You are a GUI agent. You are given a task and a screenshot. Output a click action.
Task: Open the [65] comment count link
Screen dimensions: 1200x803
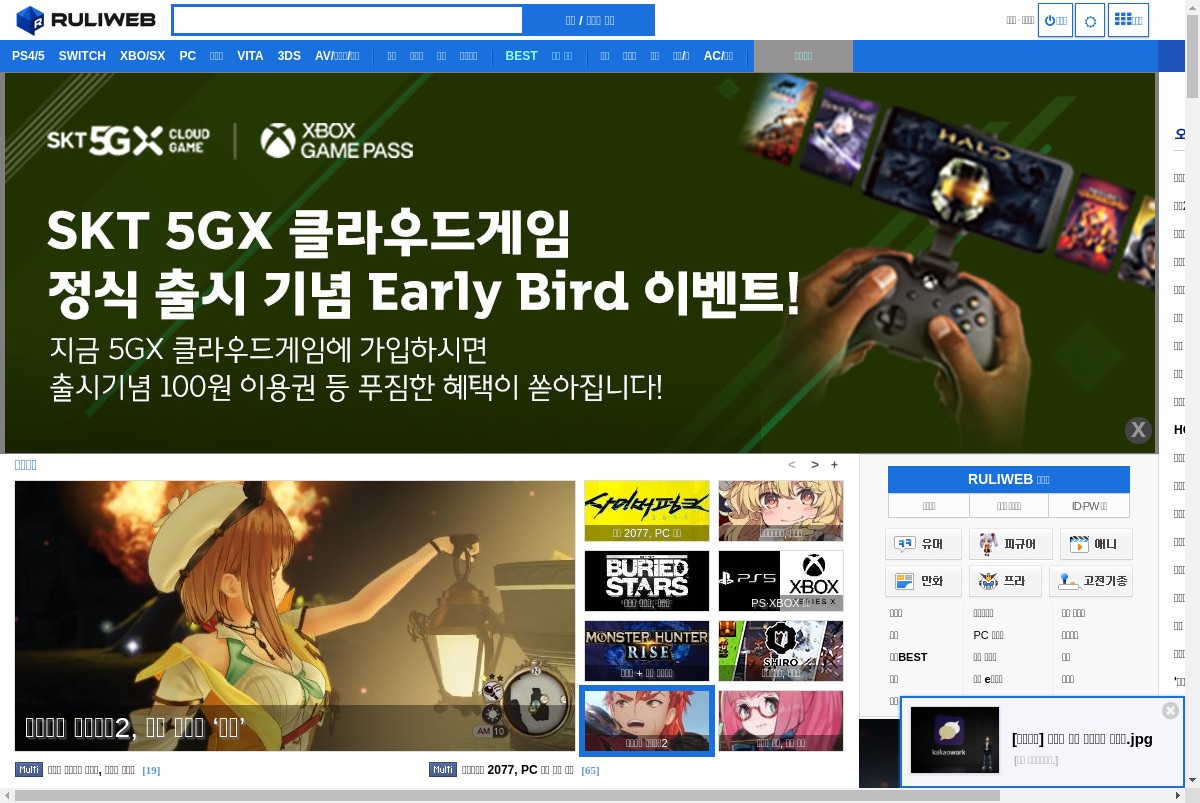(x=590, y=770)
